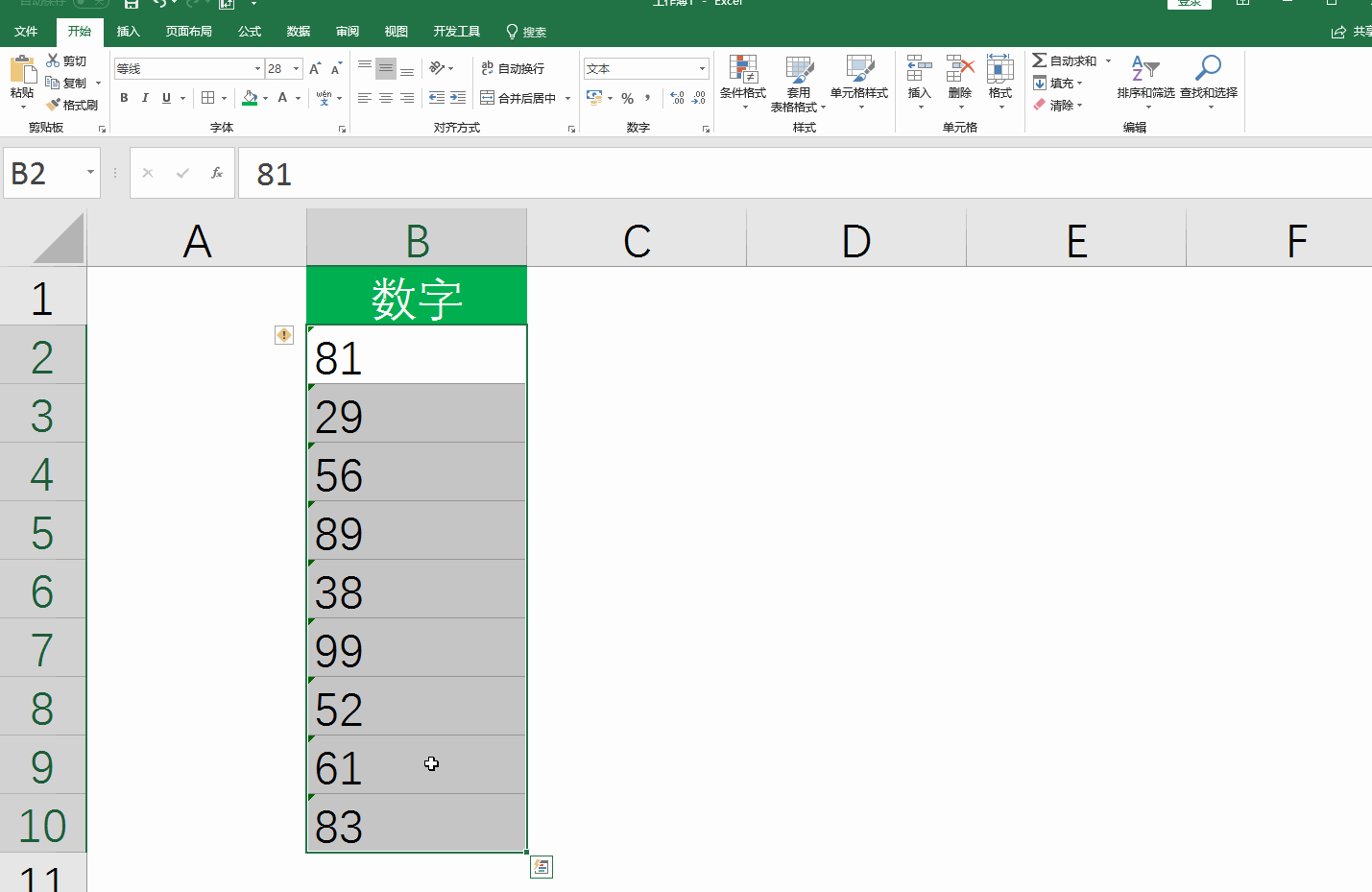Click the Paste (粘贴) clipboard icon

point(21,69)
